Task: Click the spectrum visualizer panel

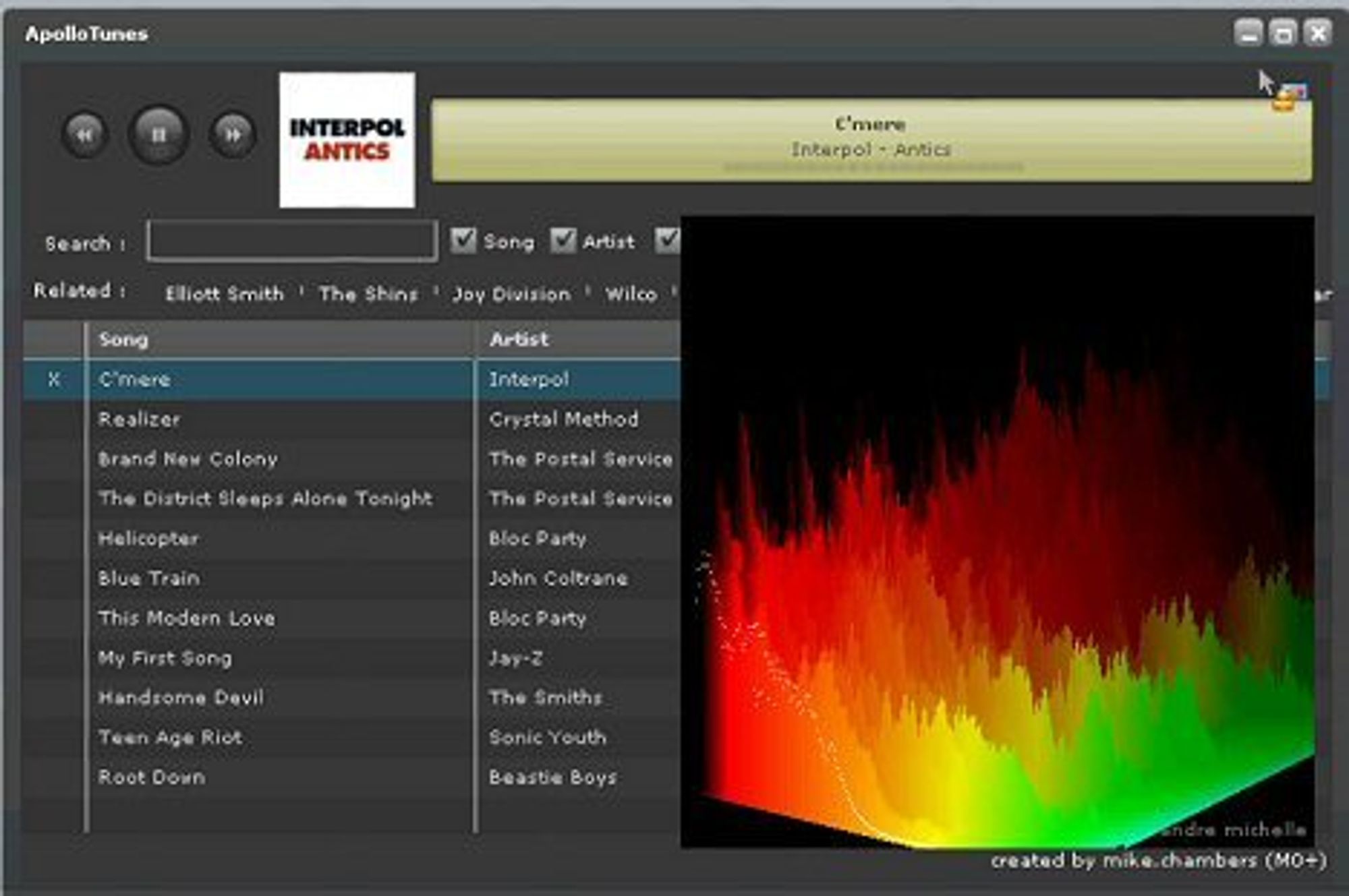Action: point(998,531)
